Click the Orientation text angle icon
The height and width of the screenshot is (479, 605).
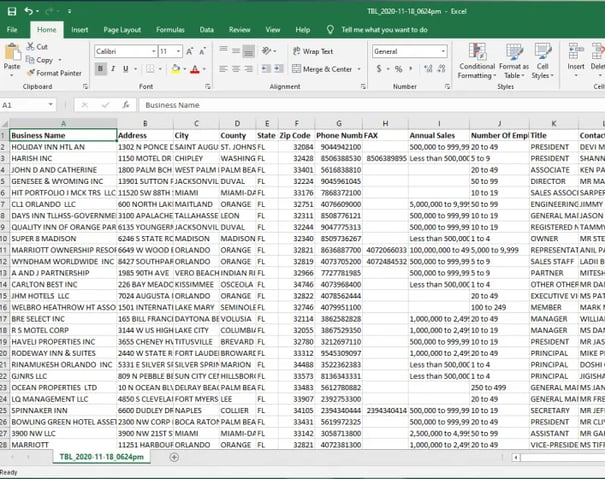(x=266, y=51)
